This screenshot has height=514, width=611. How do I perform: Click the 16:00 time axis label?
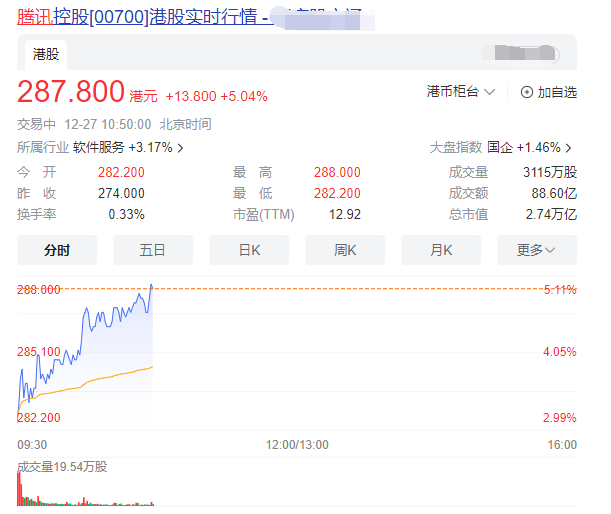coord(562,445)
